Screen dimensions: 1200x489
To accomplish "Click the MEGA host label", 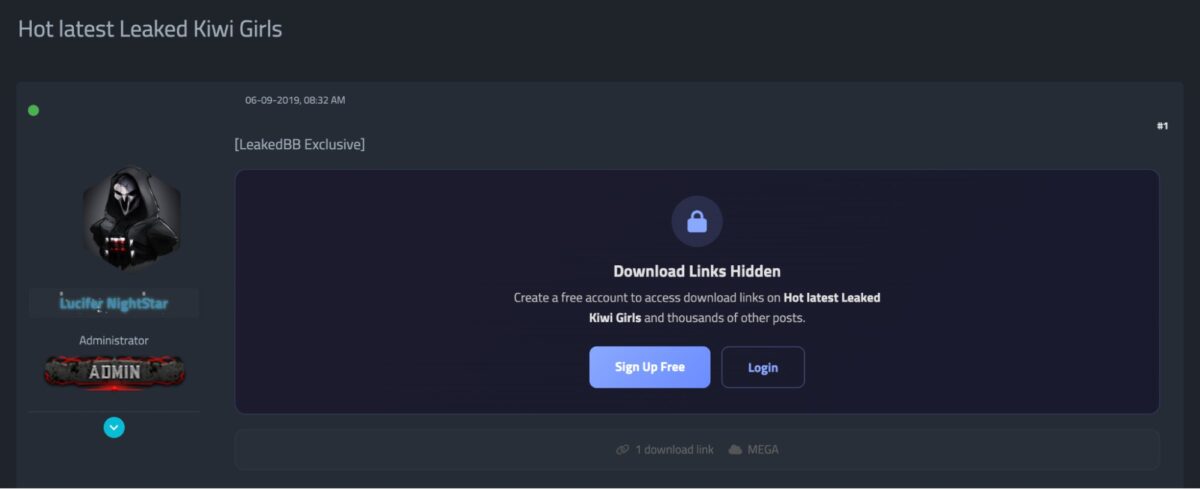I will click(763, 450).
